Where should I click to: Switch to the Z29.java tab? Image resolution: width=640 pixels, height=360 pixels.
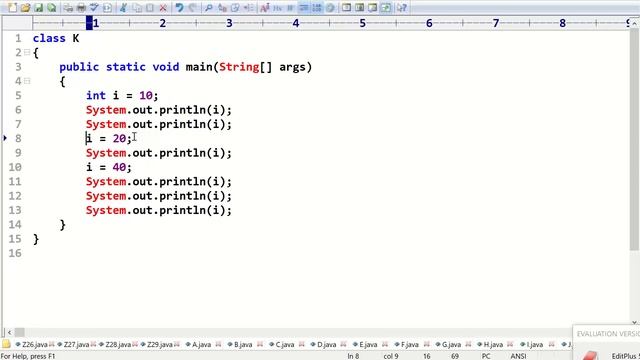(x=160, y=344)
